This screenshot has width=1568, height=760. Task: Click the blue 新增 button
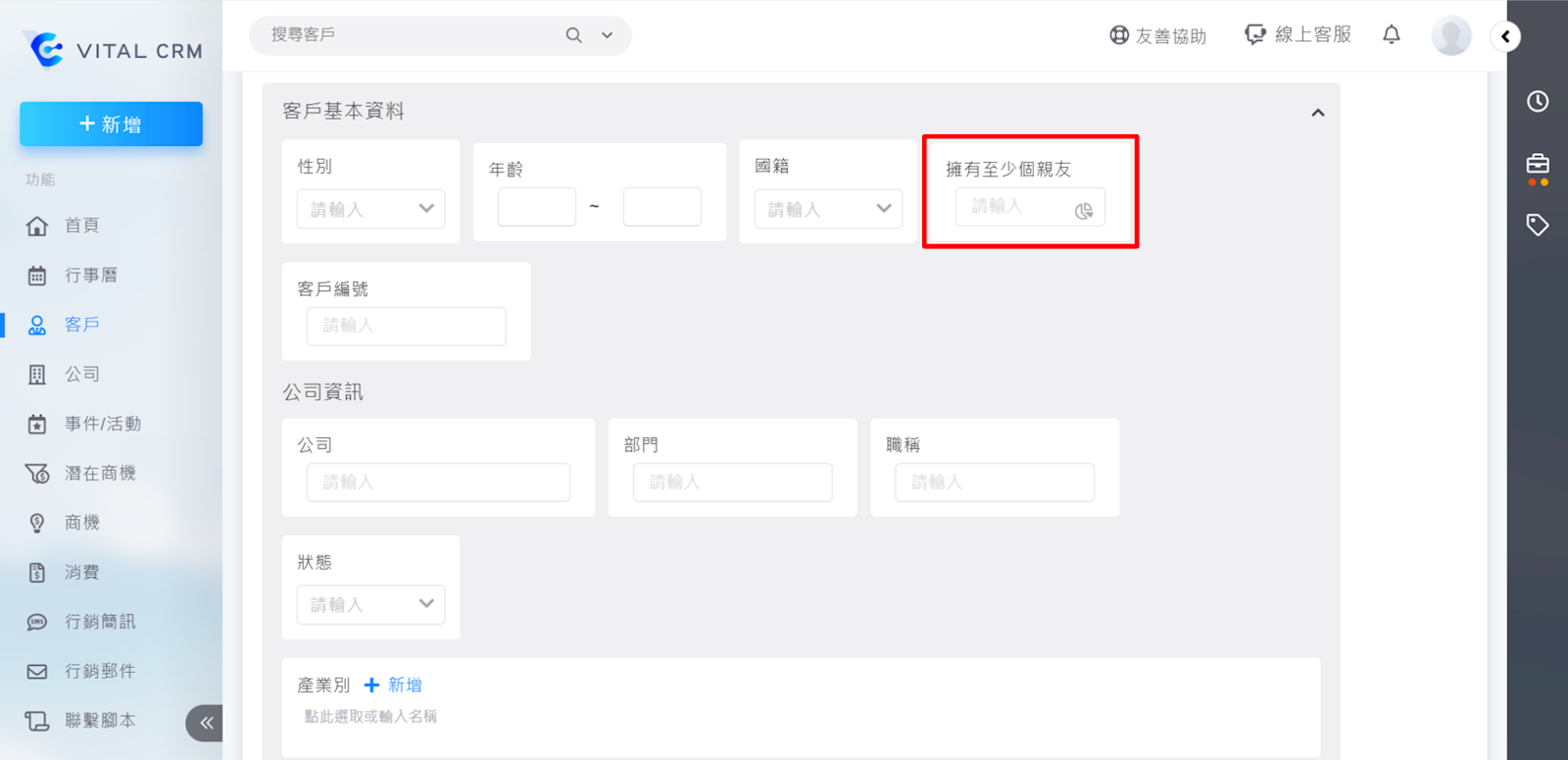point(111,125)
